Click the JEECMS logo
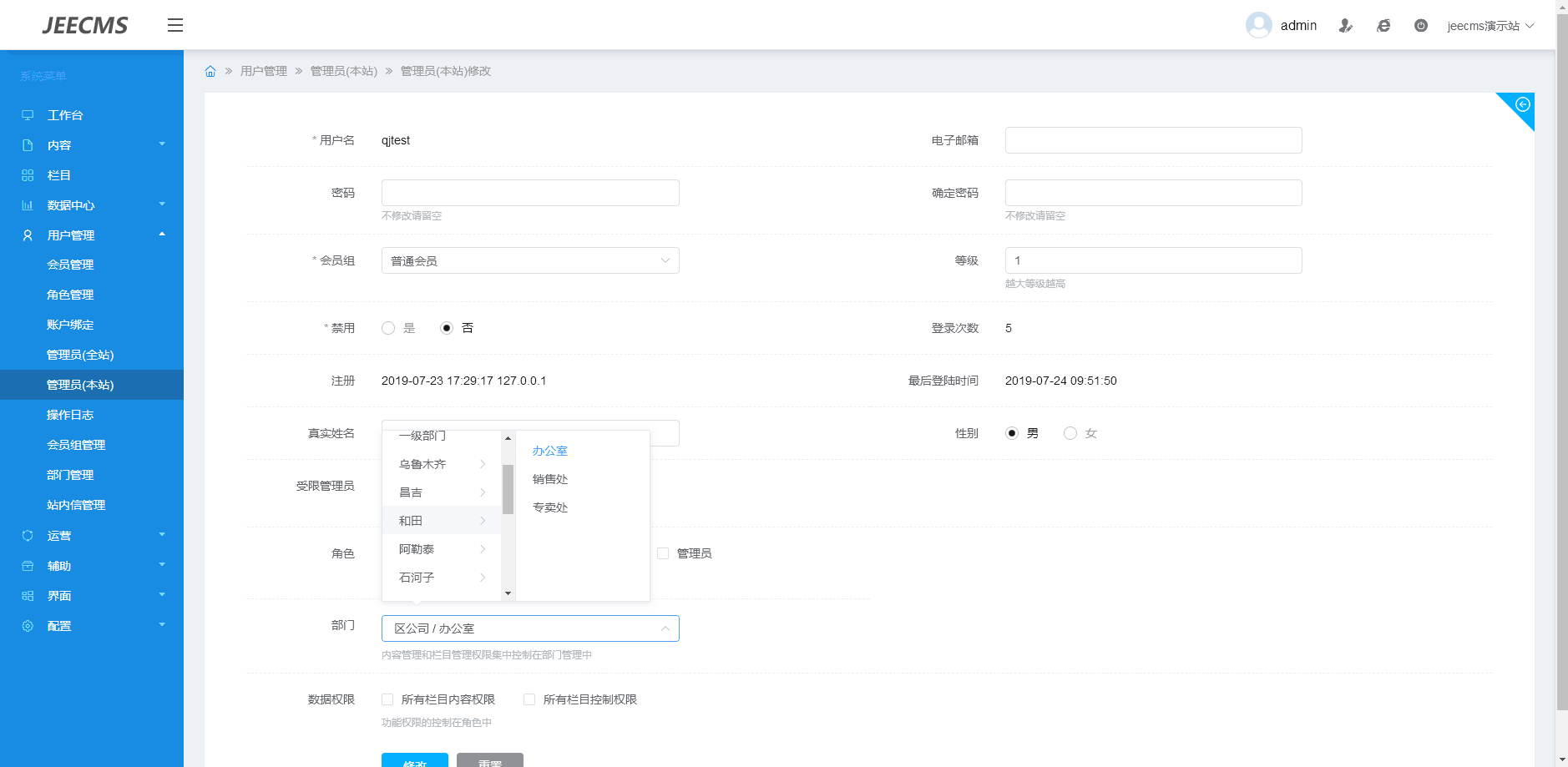Screen dimensions: 1568x767 (x=85, y=25)
